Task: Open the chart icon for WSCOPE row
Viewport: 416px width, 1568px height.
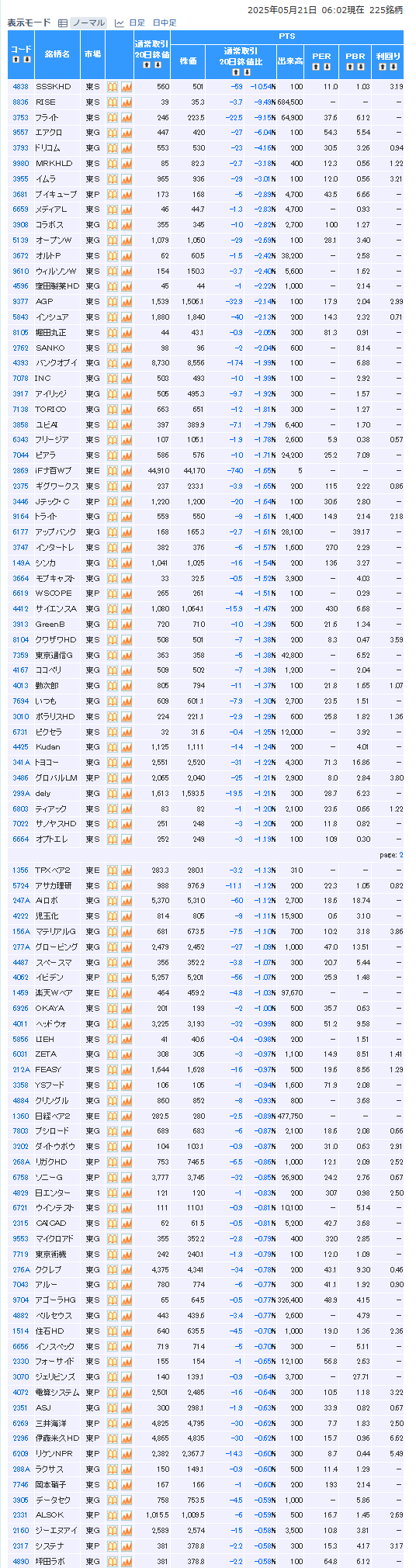Action: pyautogui.click(x=127, y=593)
